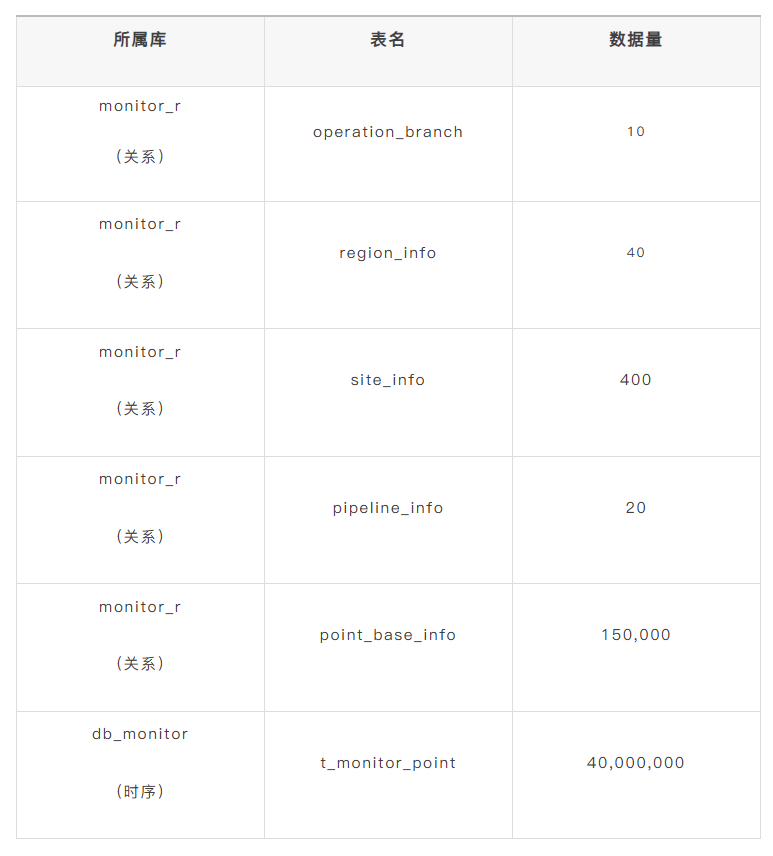Viewport: 773px width, 856px height.
Task: Click monitor_r in the point_base_info row
Action: [x=140, y=607]
